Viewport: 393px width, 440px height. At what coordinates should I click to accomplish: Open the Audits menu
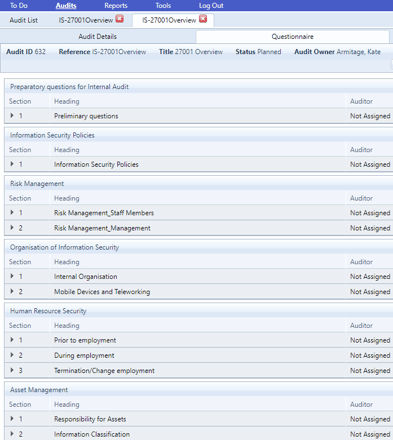[x=66, y=6]
